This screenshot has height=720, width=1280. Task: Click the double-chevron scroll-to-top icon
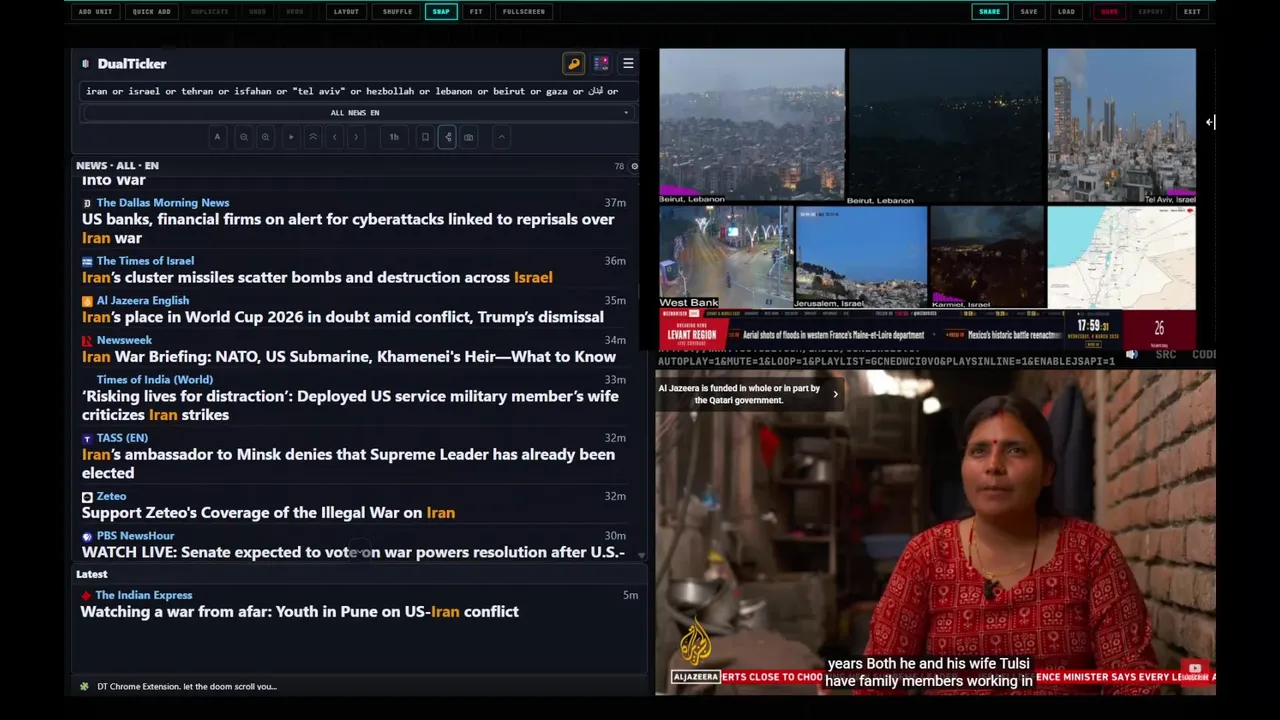point(313,137)
